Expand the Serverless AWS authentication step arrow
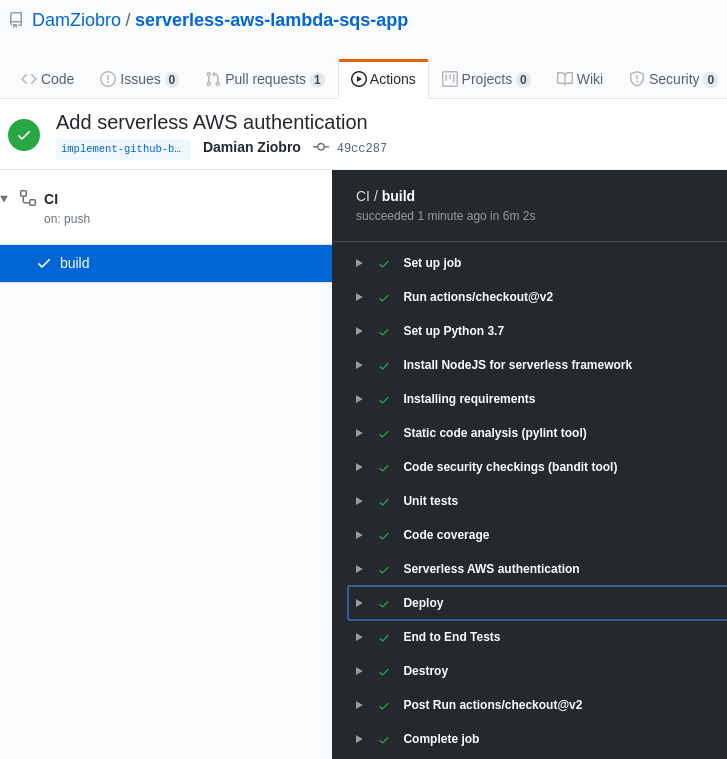The width and height of the screenshot is (727, 759). click(359, 569)
